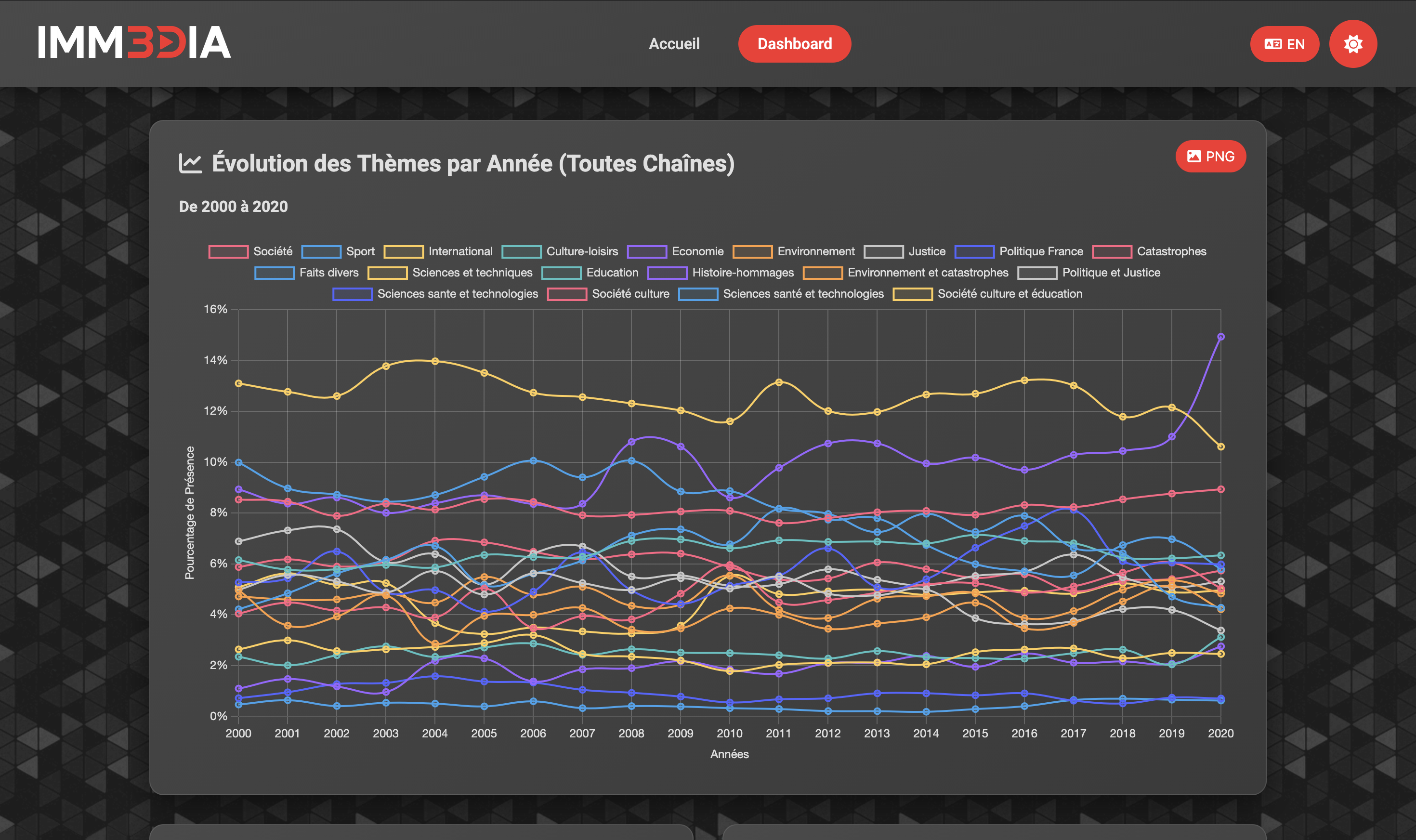The width and height of the screenshot is (1416, 840).
Task: Open the Dashboard tab
Action: [x=794, y=44]
